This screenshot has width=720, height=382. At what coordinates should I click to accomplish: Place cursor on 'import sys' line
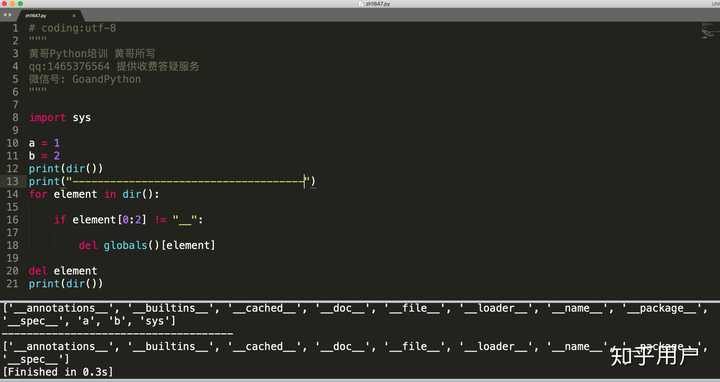(x=60, y=118)
